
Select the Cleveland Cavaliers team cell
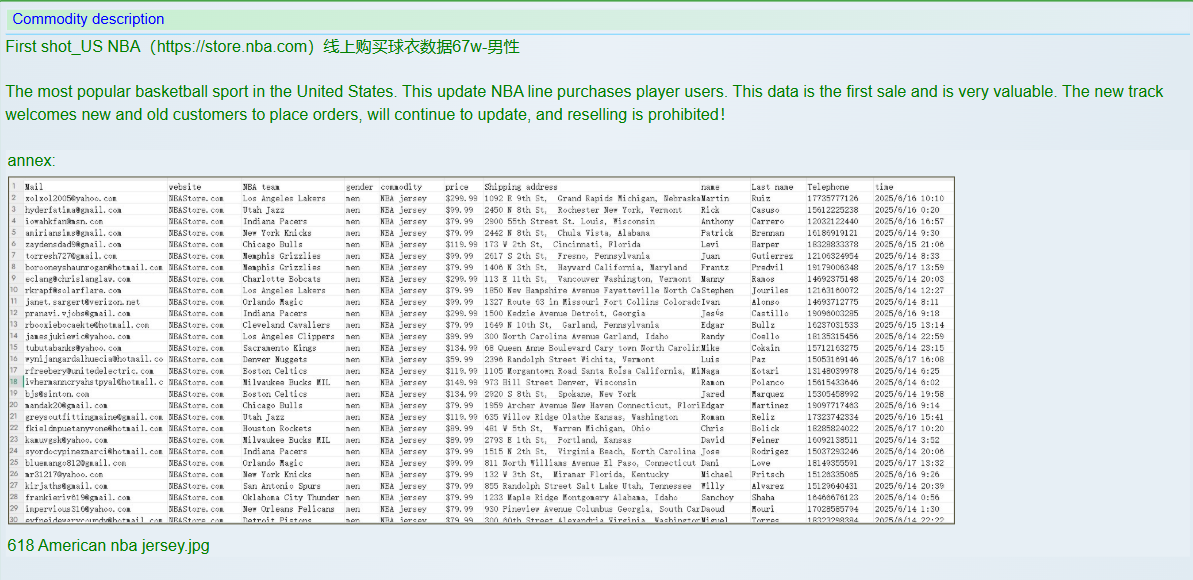(286, 325)
